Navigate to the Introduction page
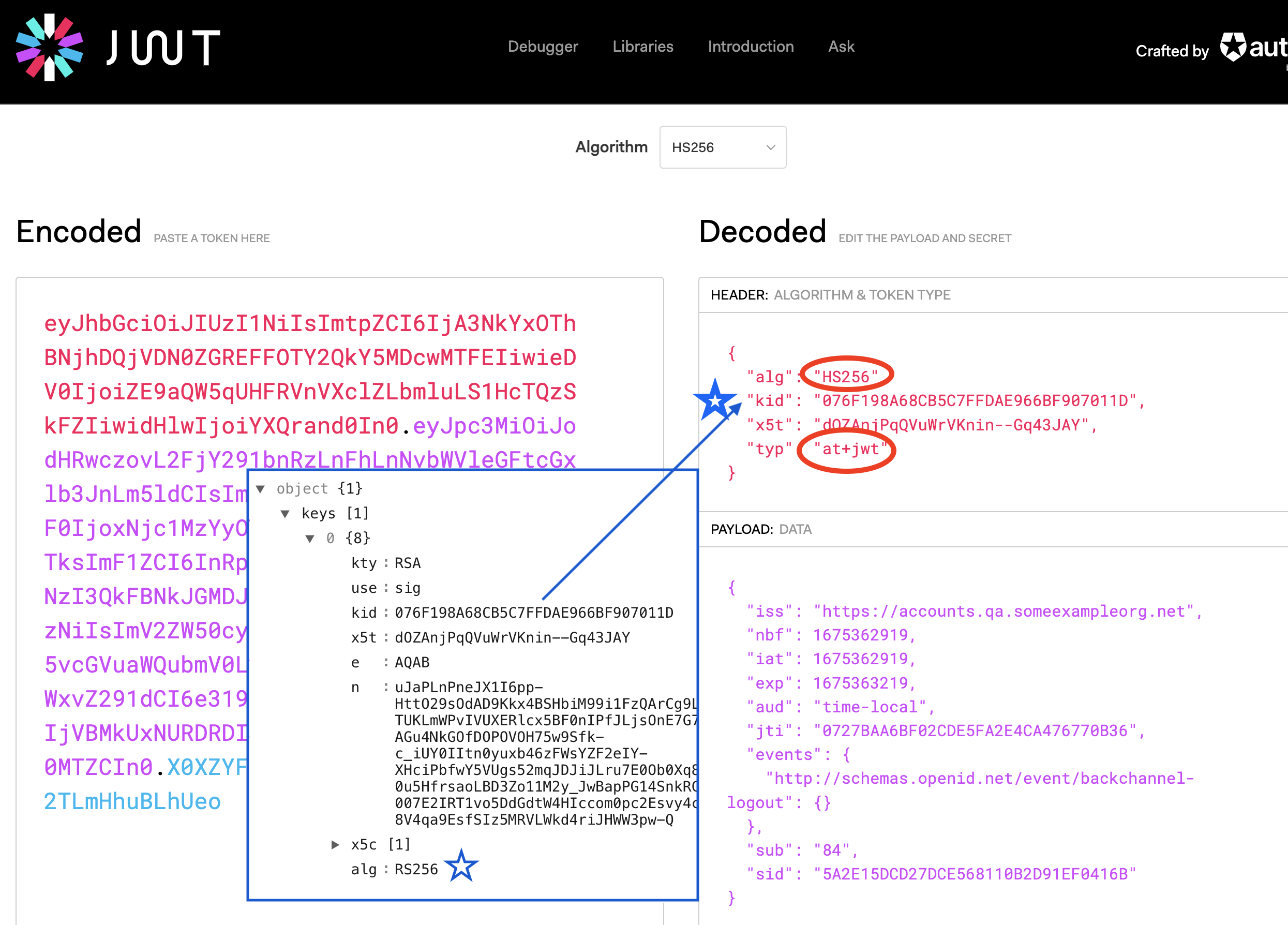 click(750, 47)
